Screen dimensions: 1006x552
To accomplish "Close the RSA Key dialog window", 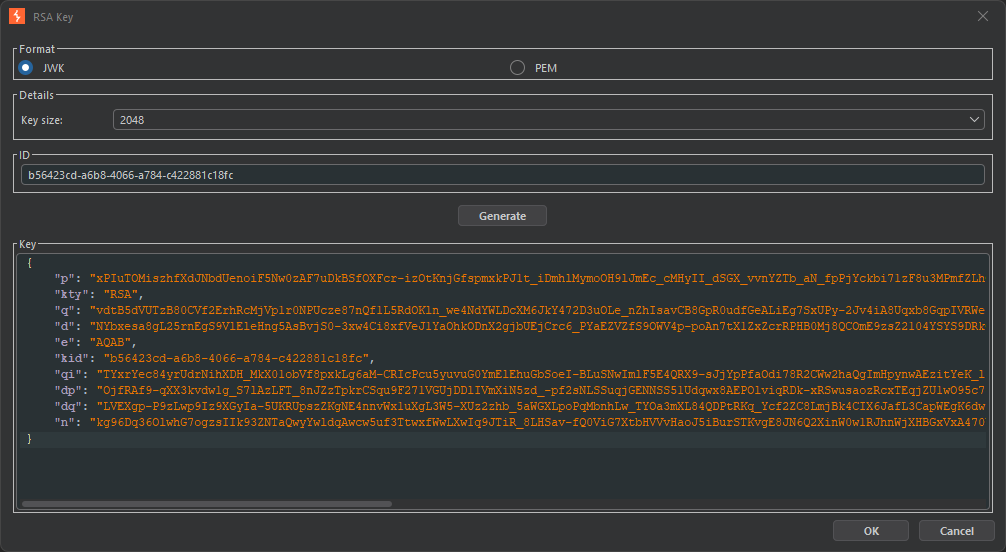I will point(982,16).
